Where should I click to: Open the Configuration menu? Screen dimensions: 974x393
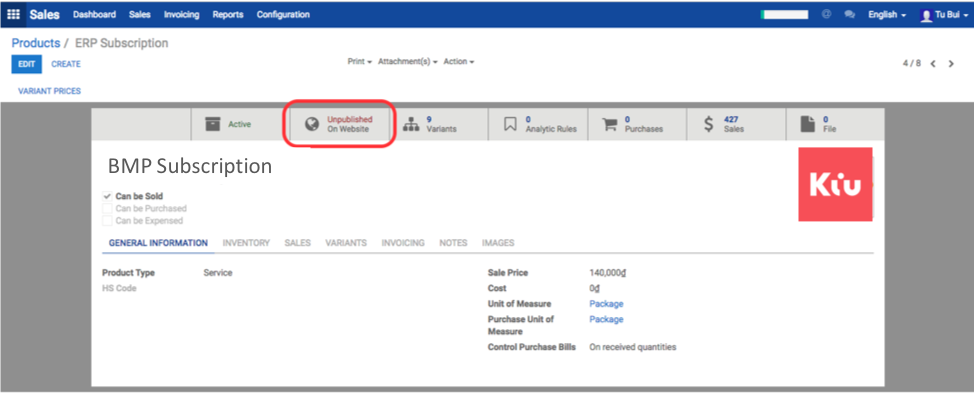(x=283, y=14)
